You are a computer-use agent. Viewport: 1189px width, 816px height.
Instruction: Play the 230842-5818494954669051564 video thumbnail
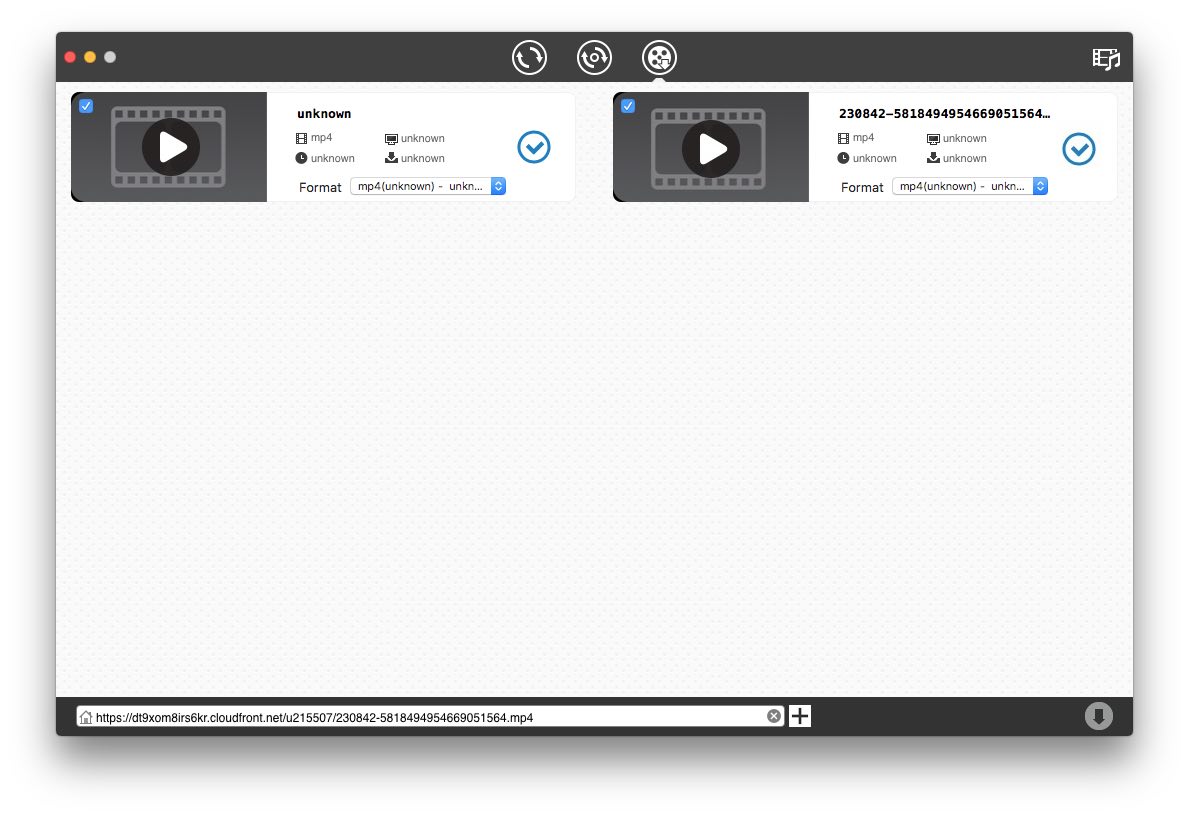click(711, 149)
